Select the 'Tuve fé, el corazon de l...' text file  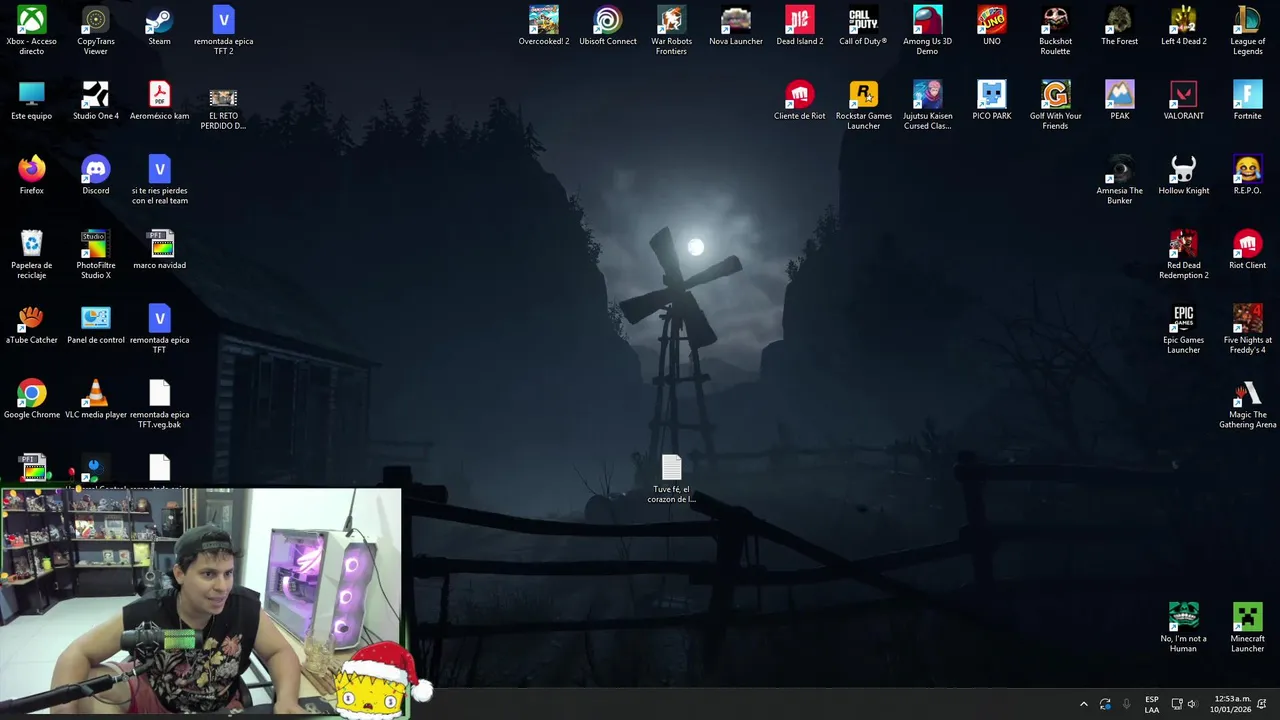671,467
